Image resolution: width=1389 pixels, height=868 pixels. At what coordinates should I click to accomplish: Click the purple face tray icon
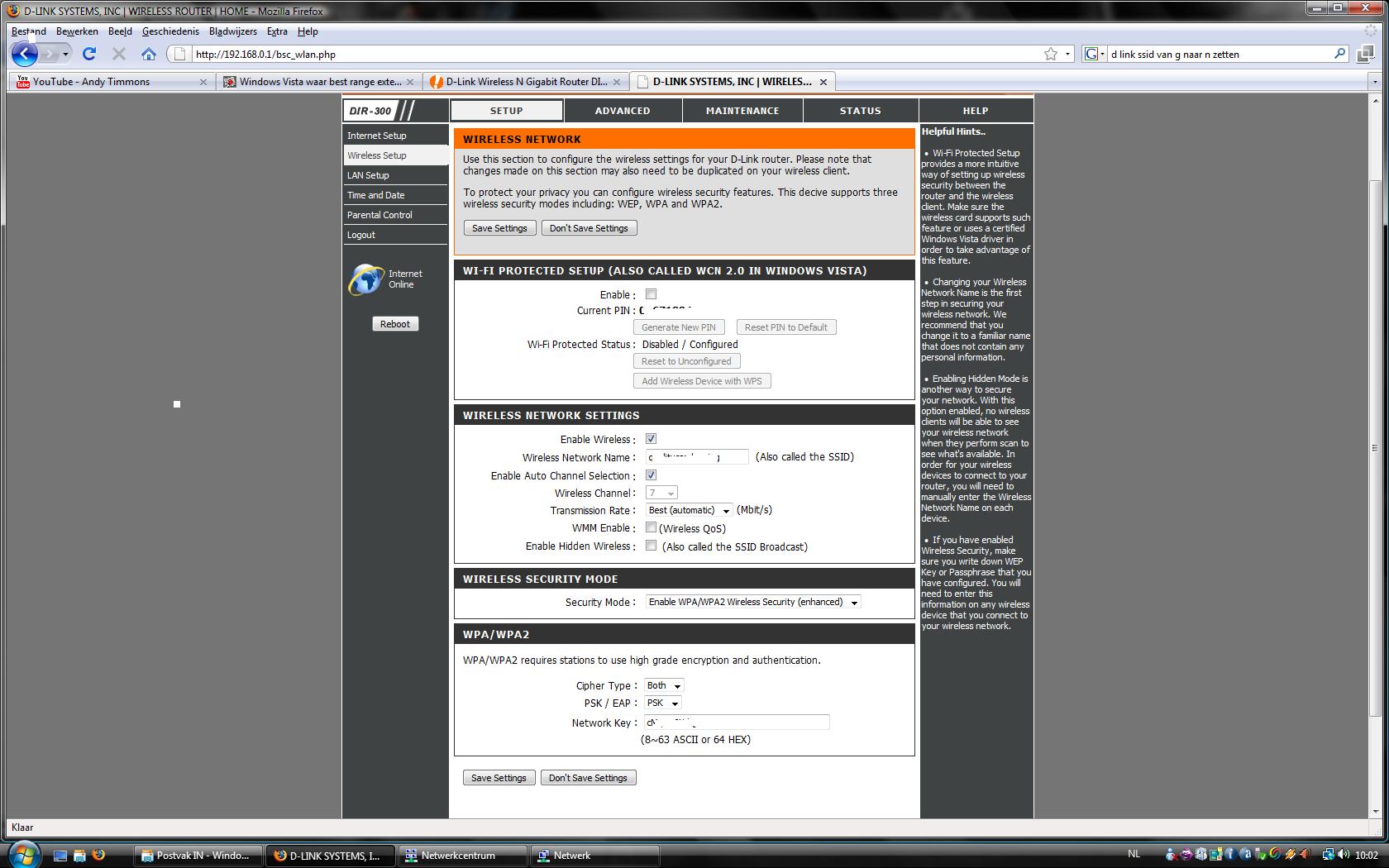[1186, 855]
